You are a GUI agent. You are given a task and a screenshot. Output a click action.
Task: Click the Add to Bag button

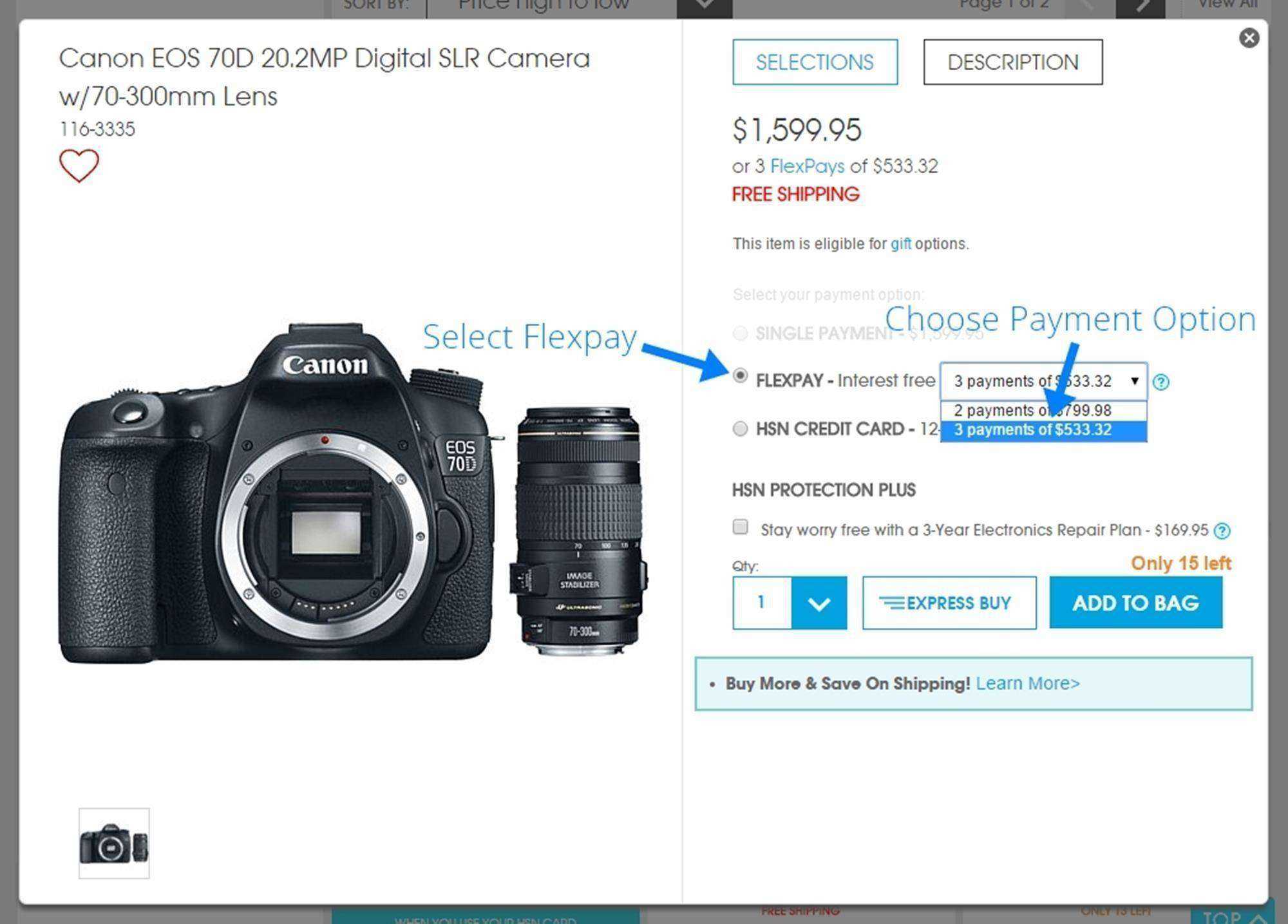[x=1136, y=603]
